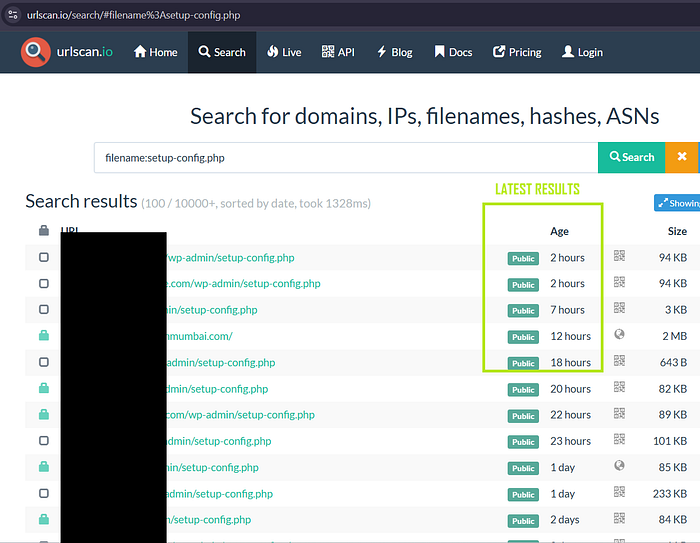Focus the filename:setup-config.php search field
Image resolution: width=700 pixels, height=543 pixels.
tap(345, 157)
